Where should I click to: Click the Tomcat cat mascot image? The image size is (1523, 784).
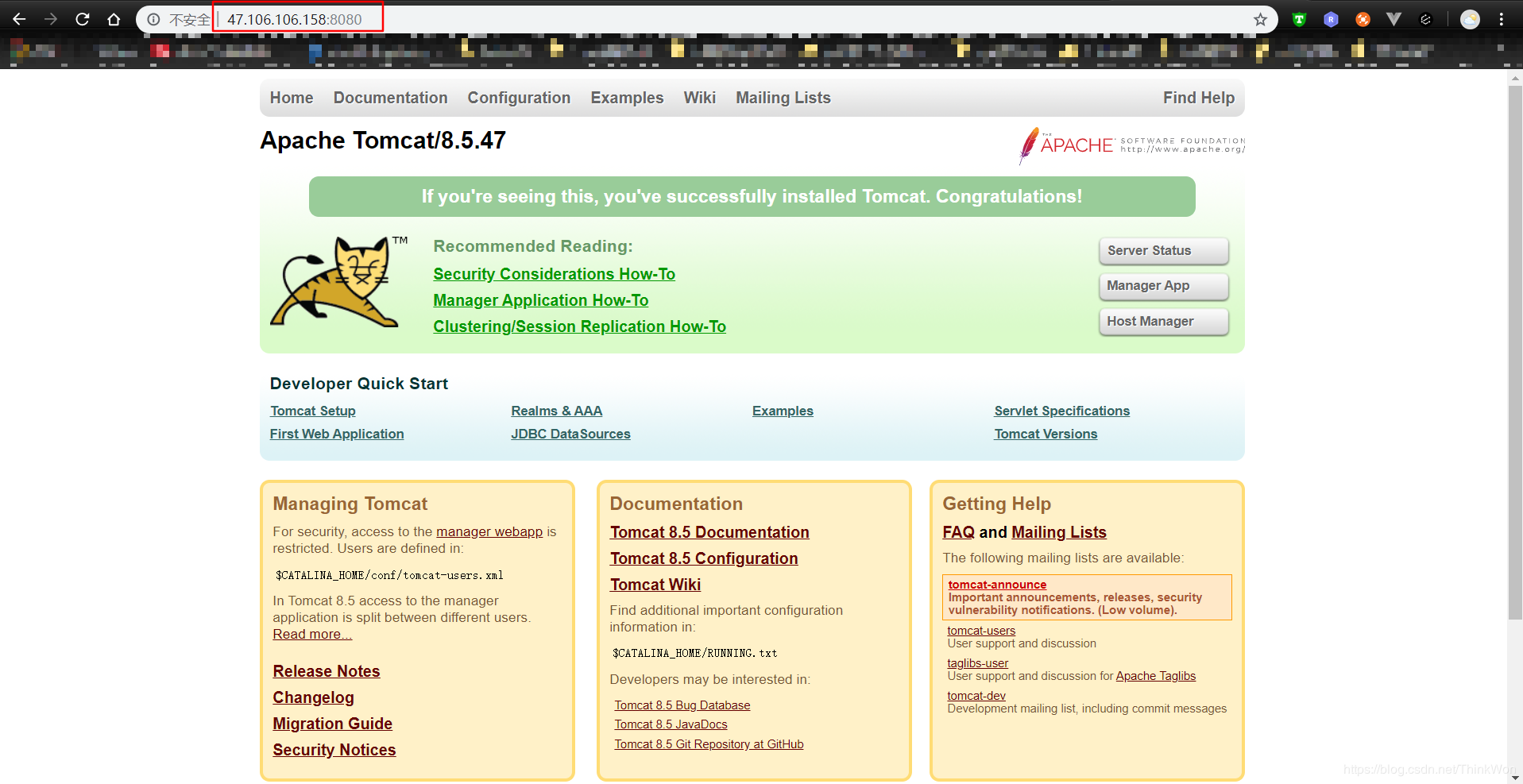[339, 282]
